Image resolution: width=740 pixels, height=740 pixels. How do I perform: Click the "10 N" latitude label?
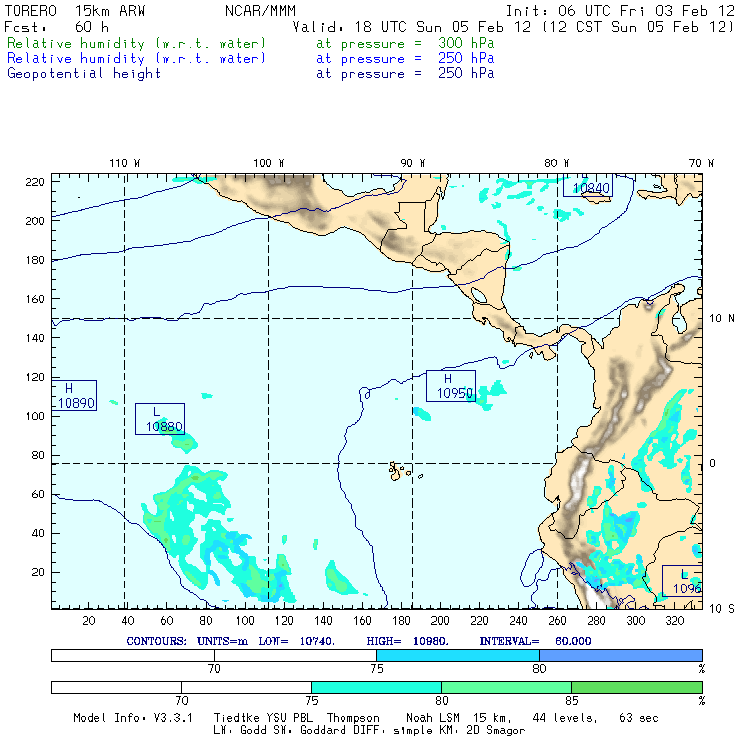(722, 319)
